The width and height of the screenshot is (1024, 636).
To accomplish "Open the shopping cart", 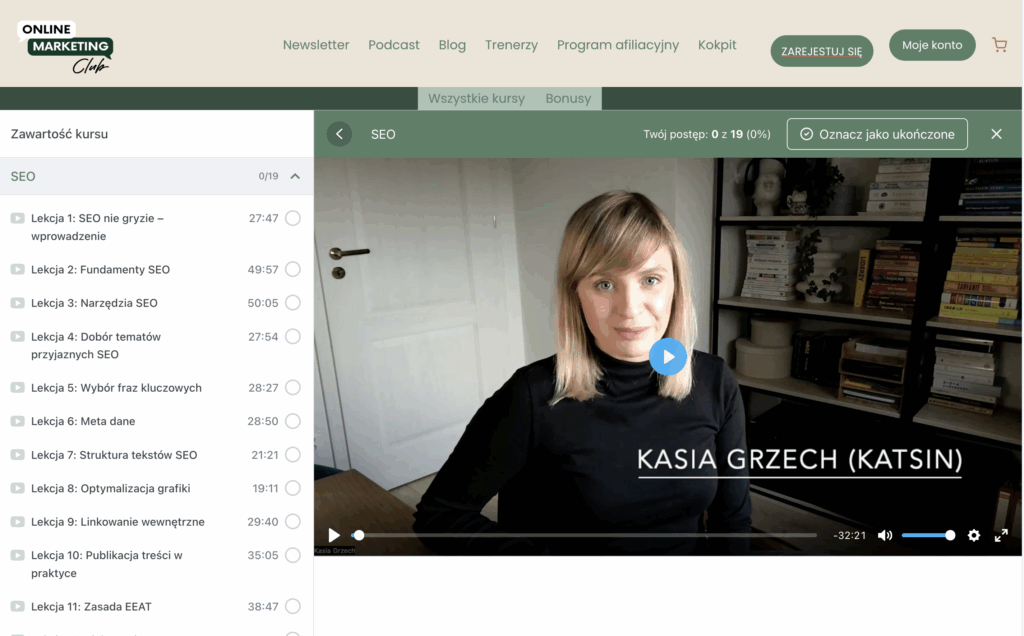I will [999, 44].
